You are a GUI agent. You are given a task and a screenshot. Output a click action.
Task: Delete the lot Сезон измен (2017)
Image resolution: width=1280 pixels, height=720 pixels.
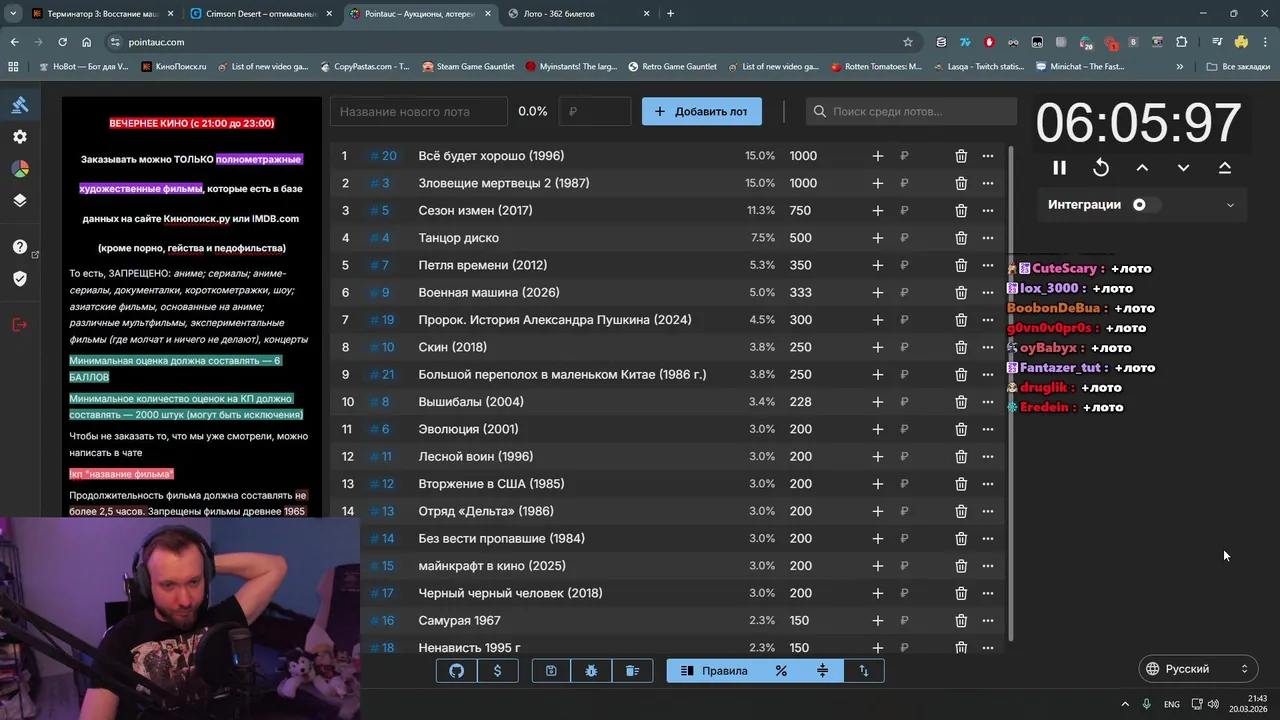point(961,211)
